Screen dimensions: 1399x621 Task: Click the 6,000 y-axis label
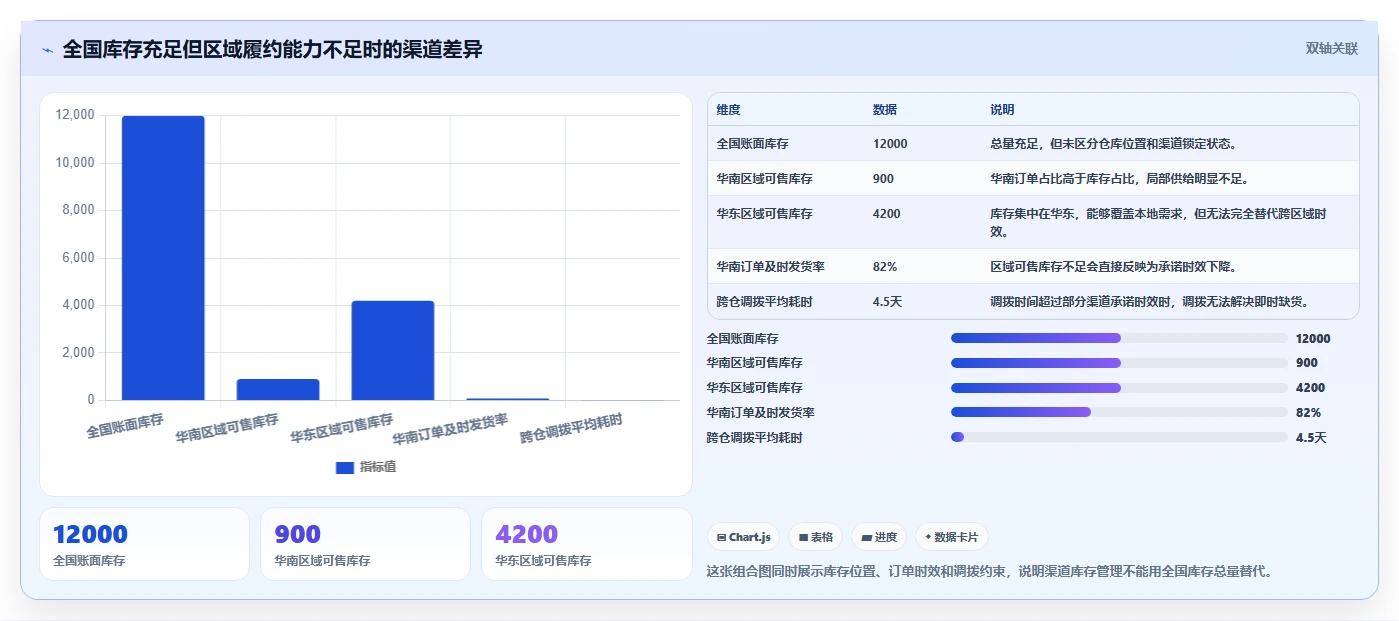78,257
